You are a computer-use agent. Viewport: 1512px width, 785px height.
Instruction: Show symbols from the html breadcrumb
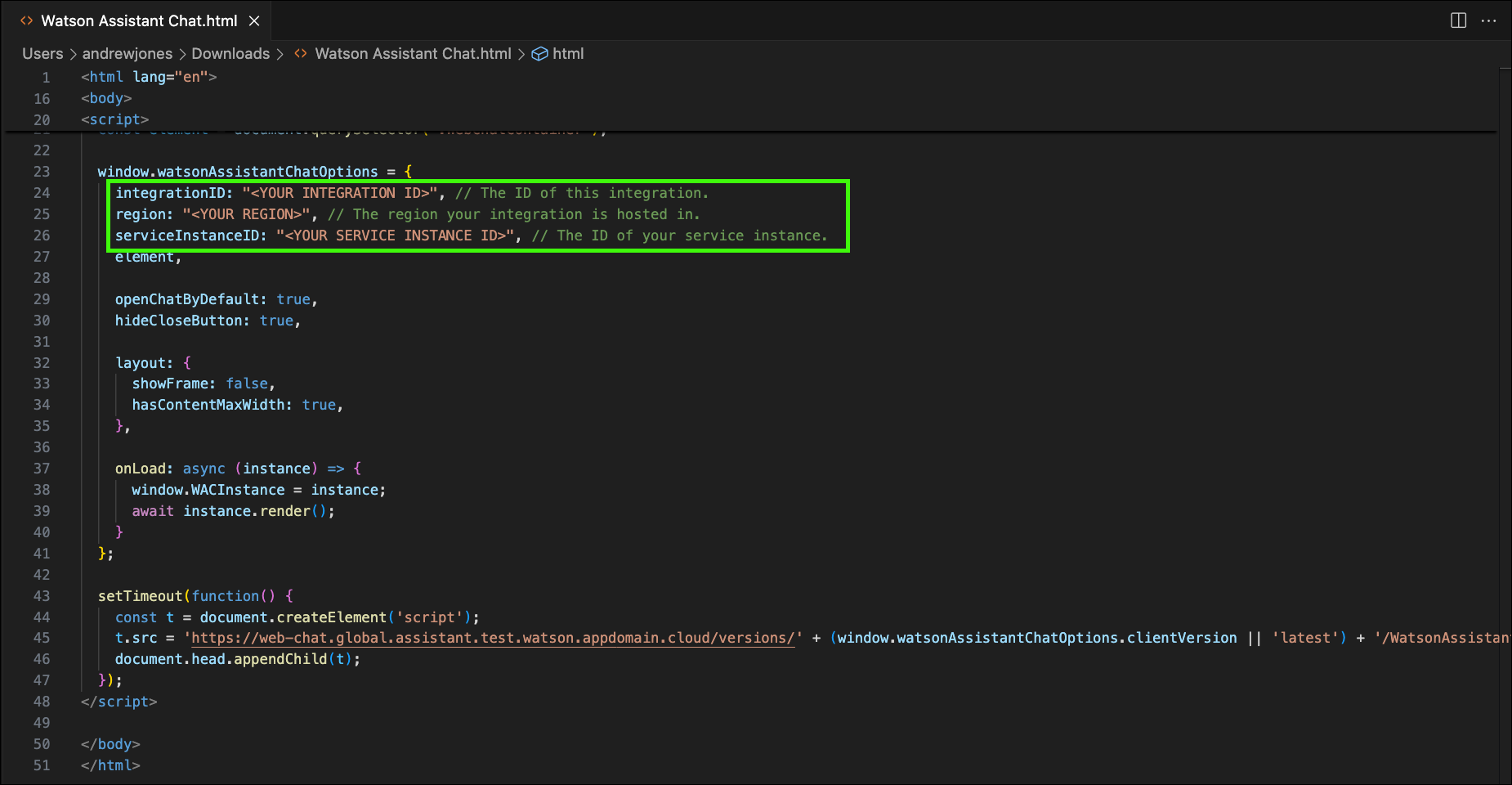(568, 54)
